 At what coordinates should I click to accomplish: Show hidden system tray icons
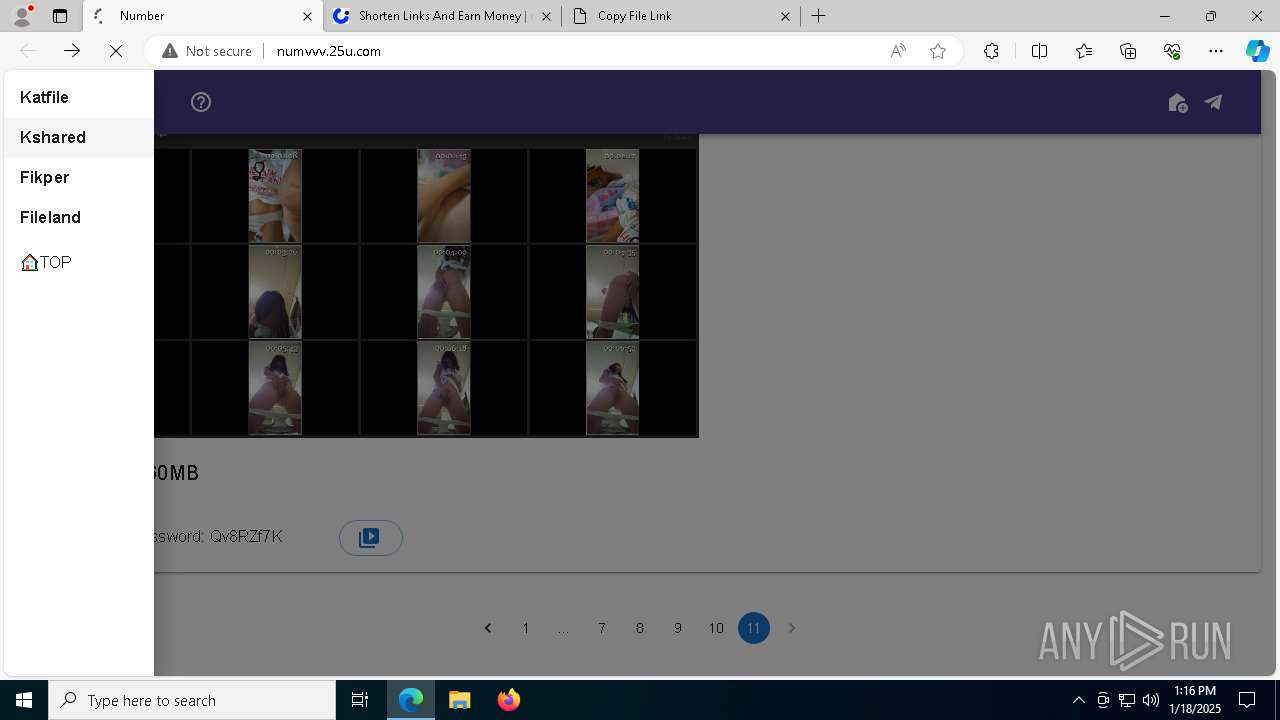pos(1078,700)
